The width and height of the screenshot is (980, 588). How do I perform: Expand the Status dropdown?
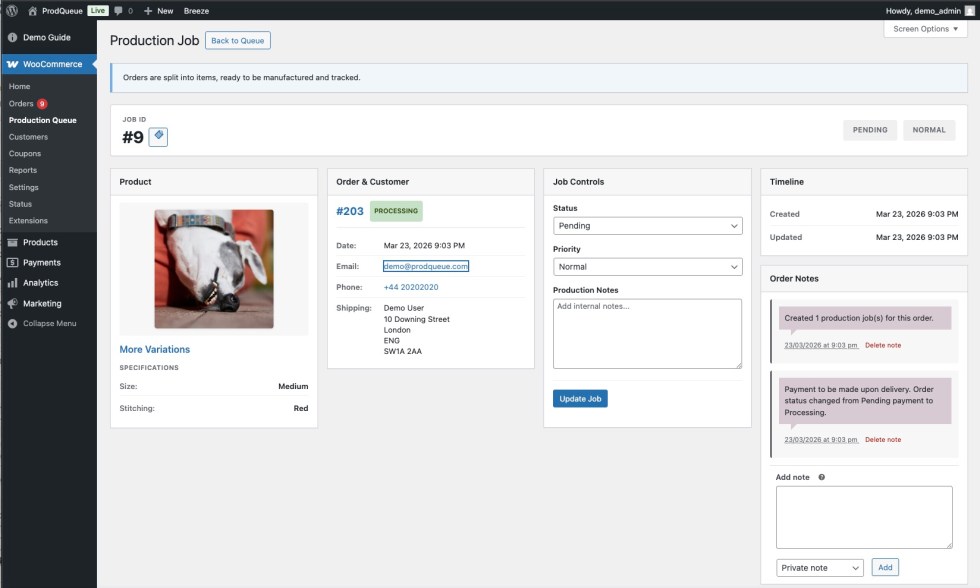[647, 226]
